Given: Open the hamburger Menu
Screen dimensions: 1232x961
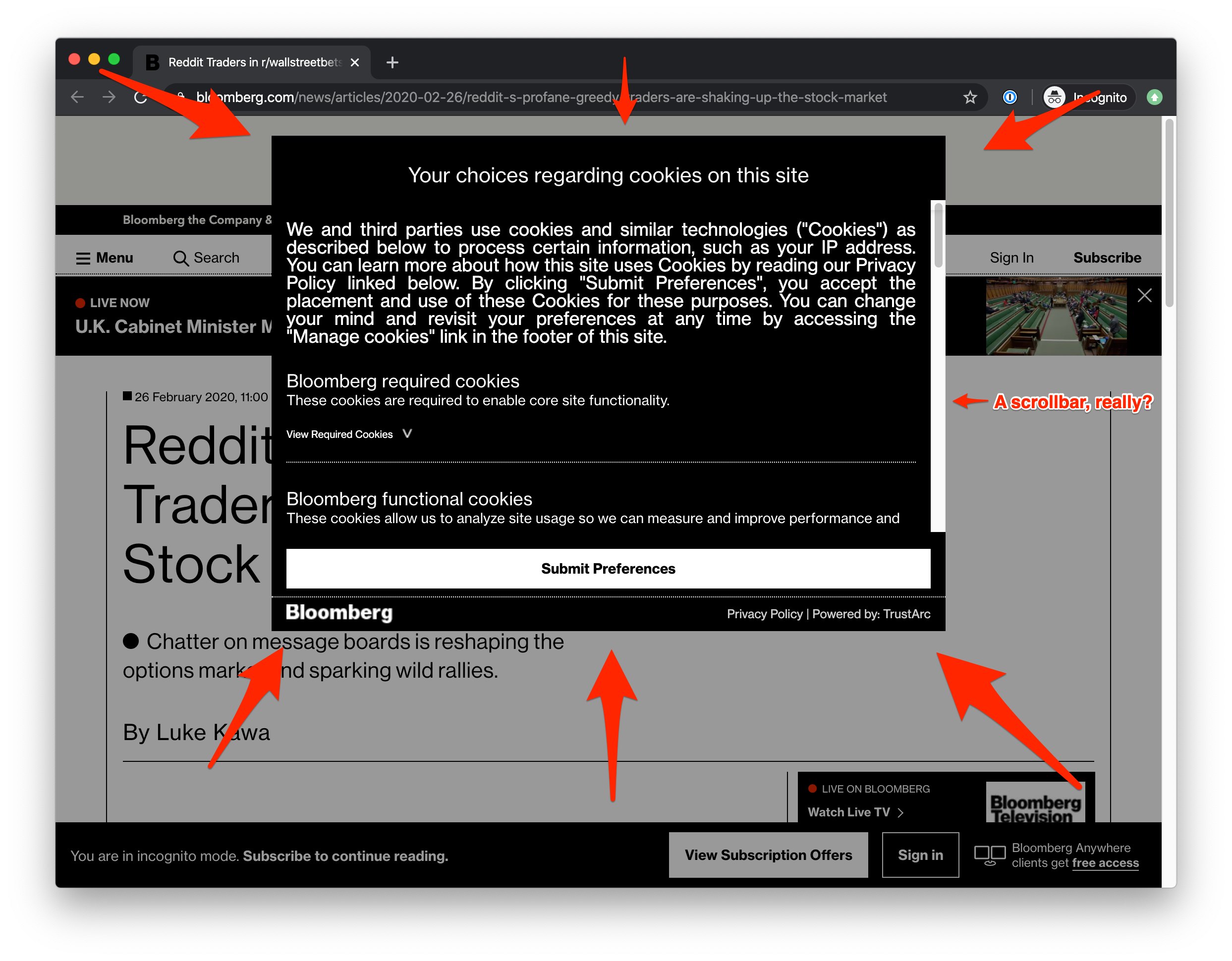Looking at the screenshot, I should (105, 258).
